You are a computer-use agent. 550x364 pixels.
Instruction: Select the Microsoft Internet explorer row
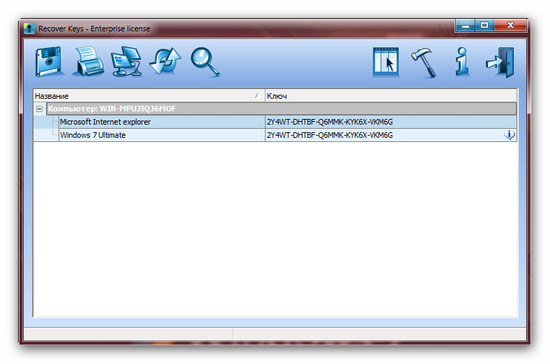coord(275,122)
